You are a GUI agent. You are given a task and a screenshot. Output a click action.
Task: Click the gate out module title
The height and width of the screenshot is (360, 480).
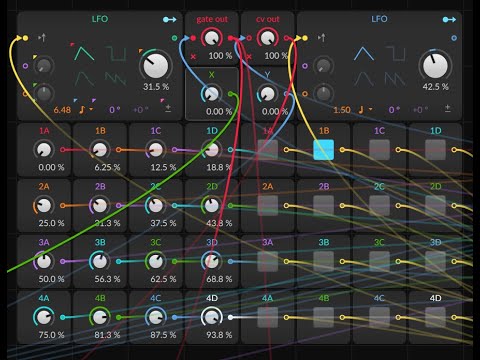212,19
